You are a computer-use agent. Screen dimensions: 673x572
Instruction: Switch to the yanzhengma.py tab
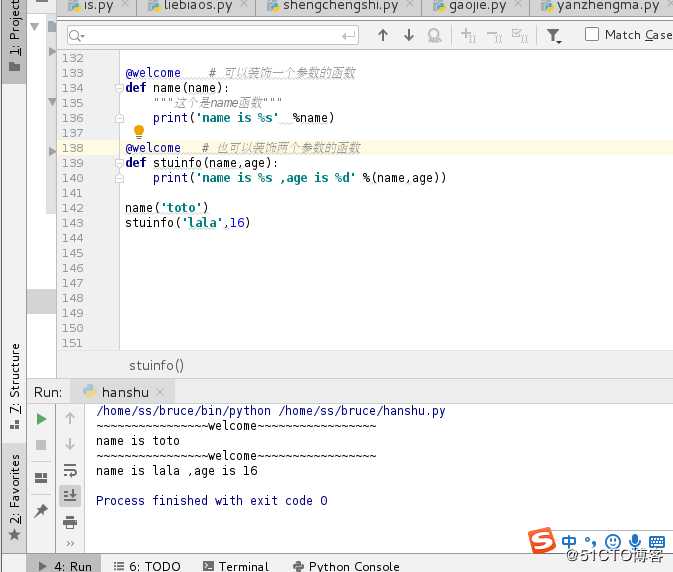pos(606,6)
